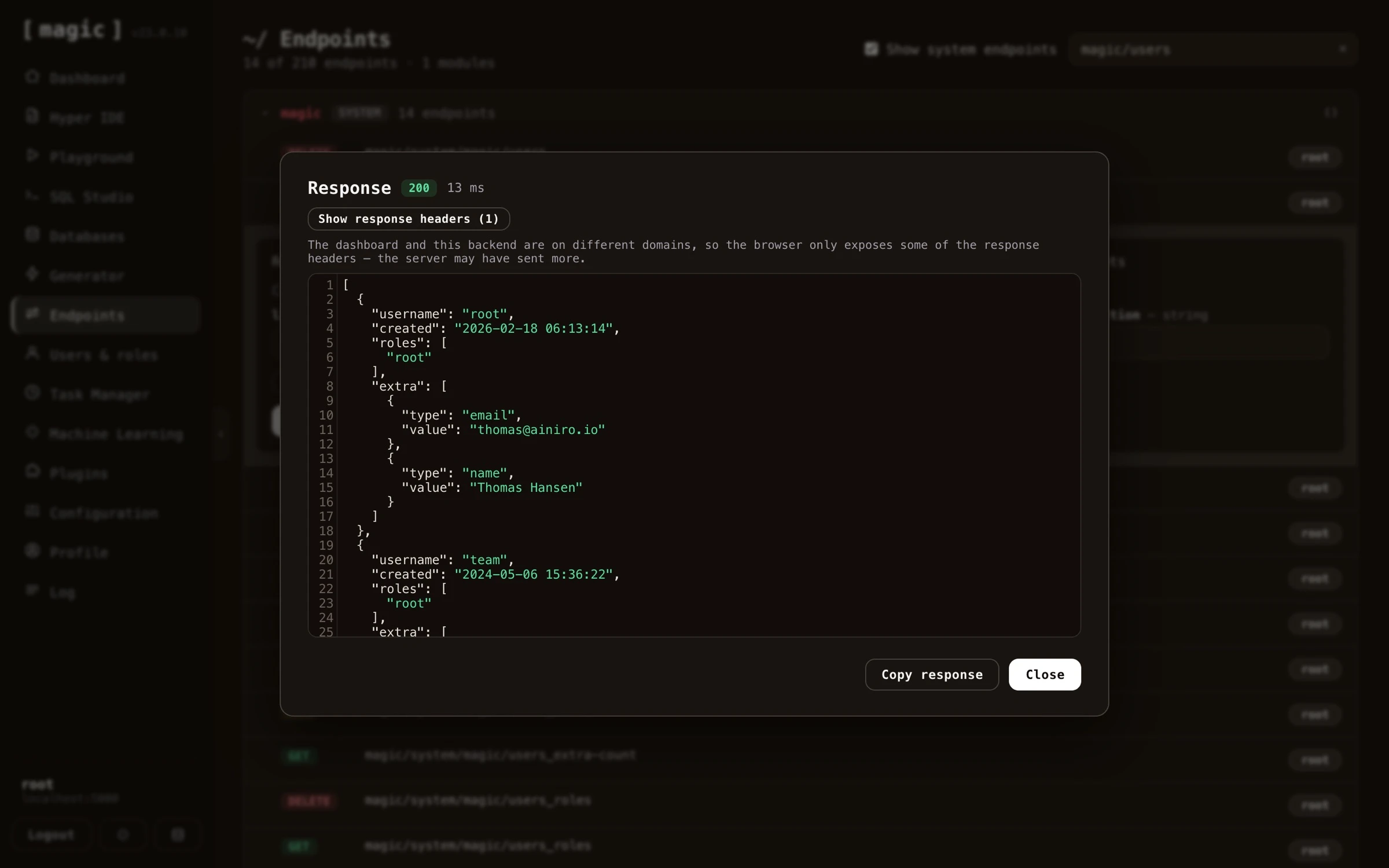The width and height of the screenshot is (1389, 868).
Task: Click the Endpoints page heading
Action: [335, 39]
